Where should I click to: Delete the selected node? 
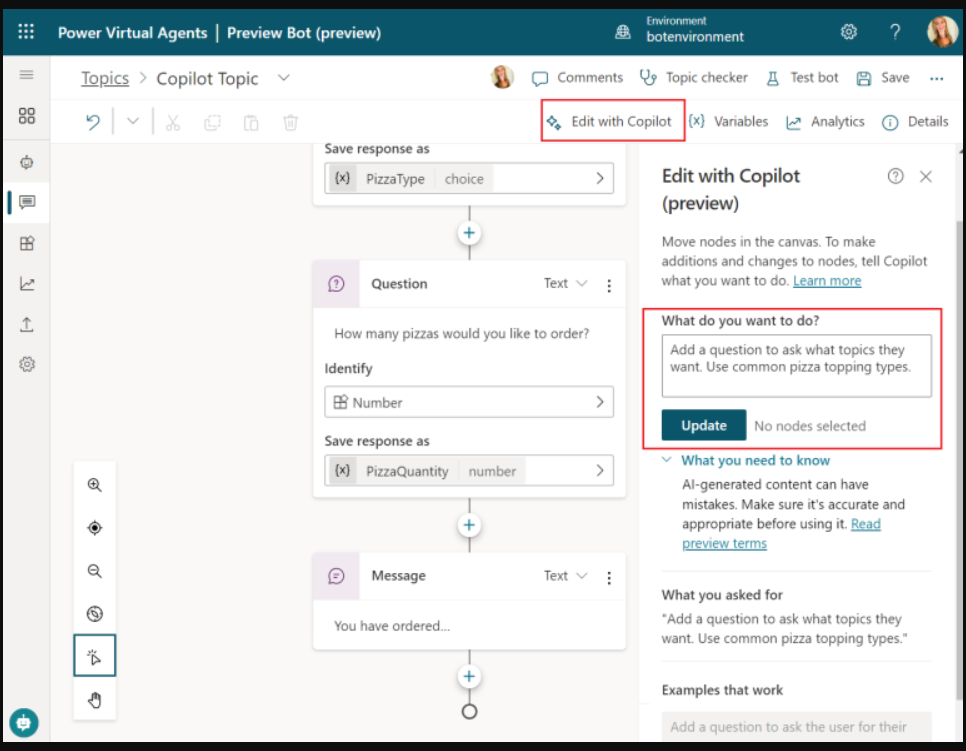point(290,122)
